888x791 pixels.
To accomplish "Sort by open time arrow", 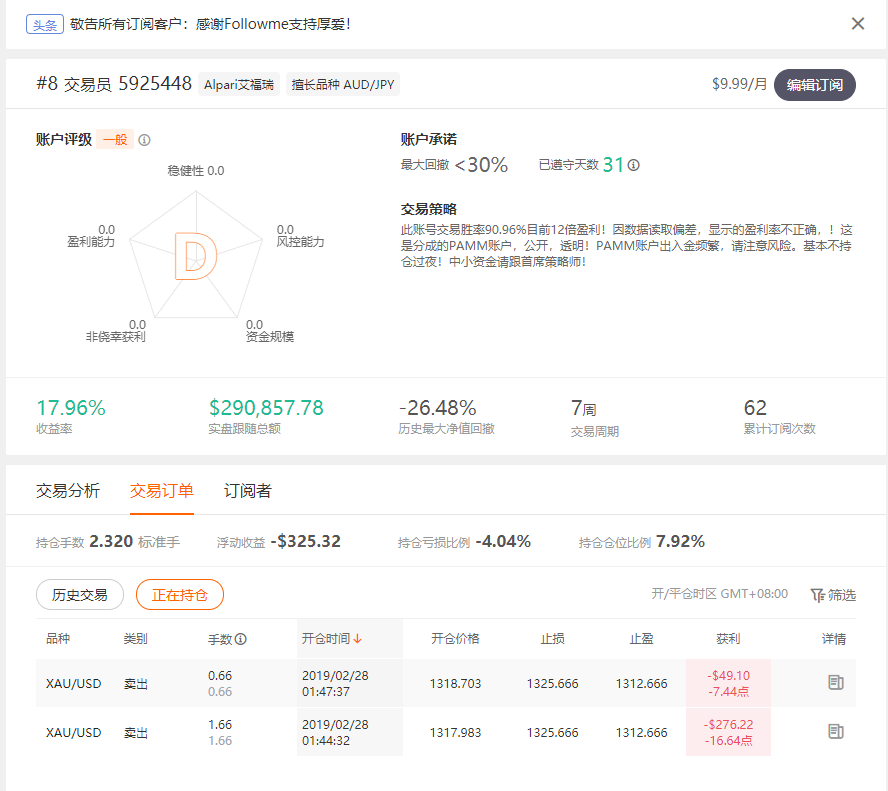I will (x=357, y=639).
